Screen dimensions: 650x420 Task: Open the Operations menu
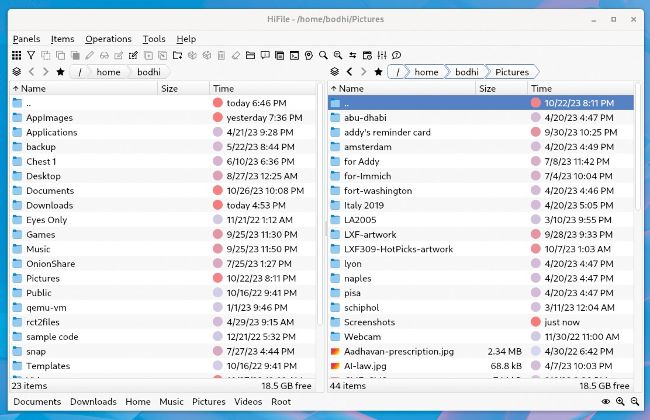[x=107, y=39]
